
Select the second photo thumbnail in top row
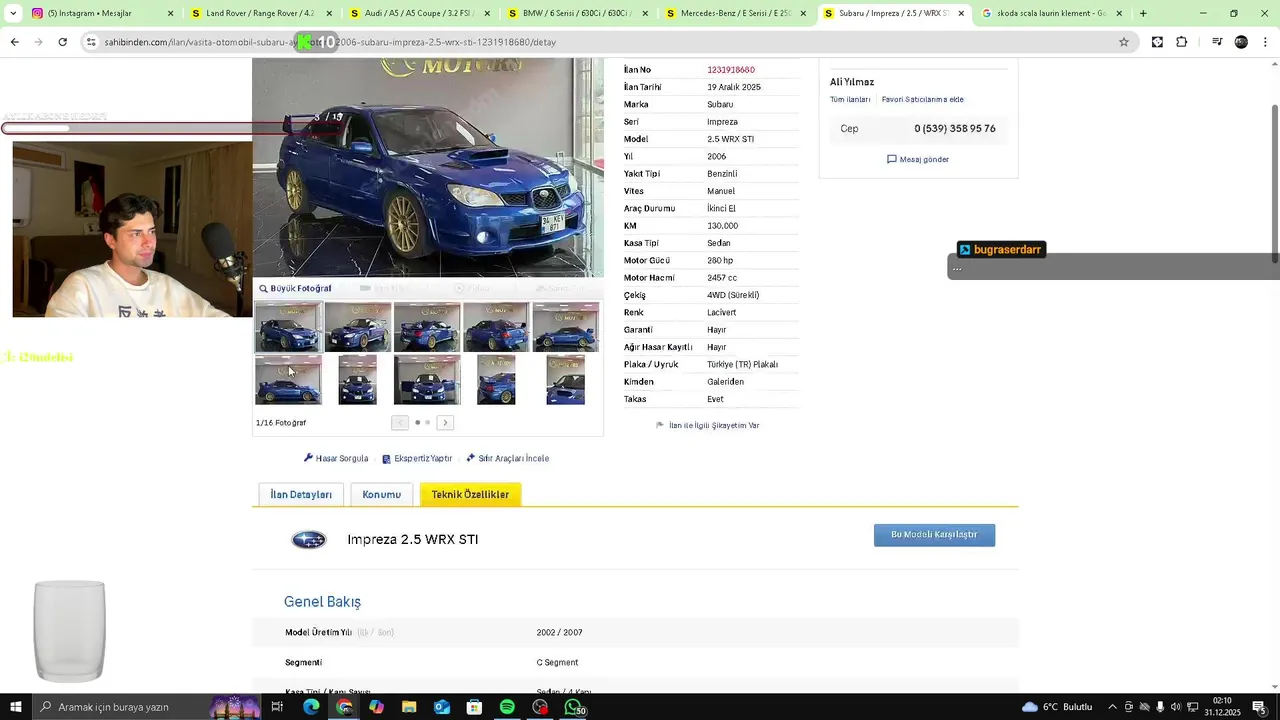(x=358, y=326)
